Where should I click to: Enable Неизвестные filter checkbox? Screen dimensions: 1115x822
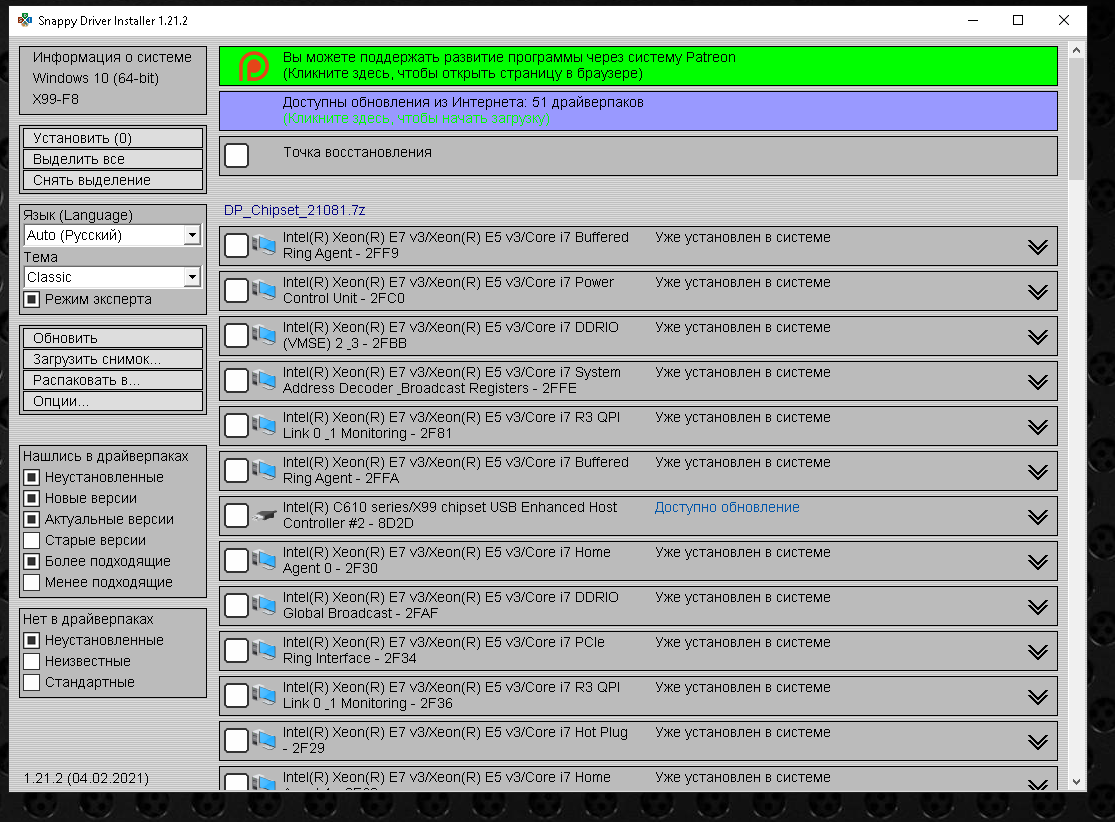(31, 661)
